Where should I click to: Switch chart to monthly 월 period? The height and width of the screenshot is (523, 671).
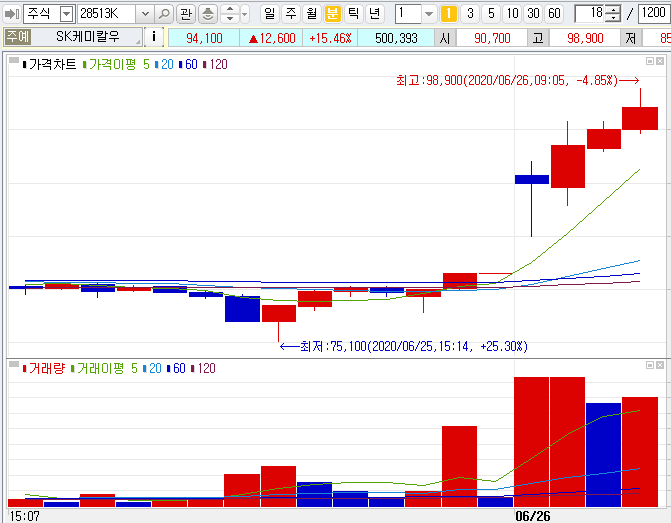point(312,14)
